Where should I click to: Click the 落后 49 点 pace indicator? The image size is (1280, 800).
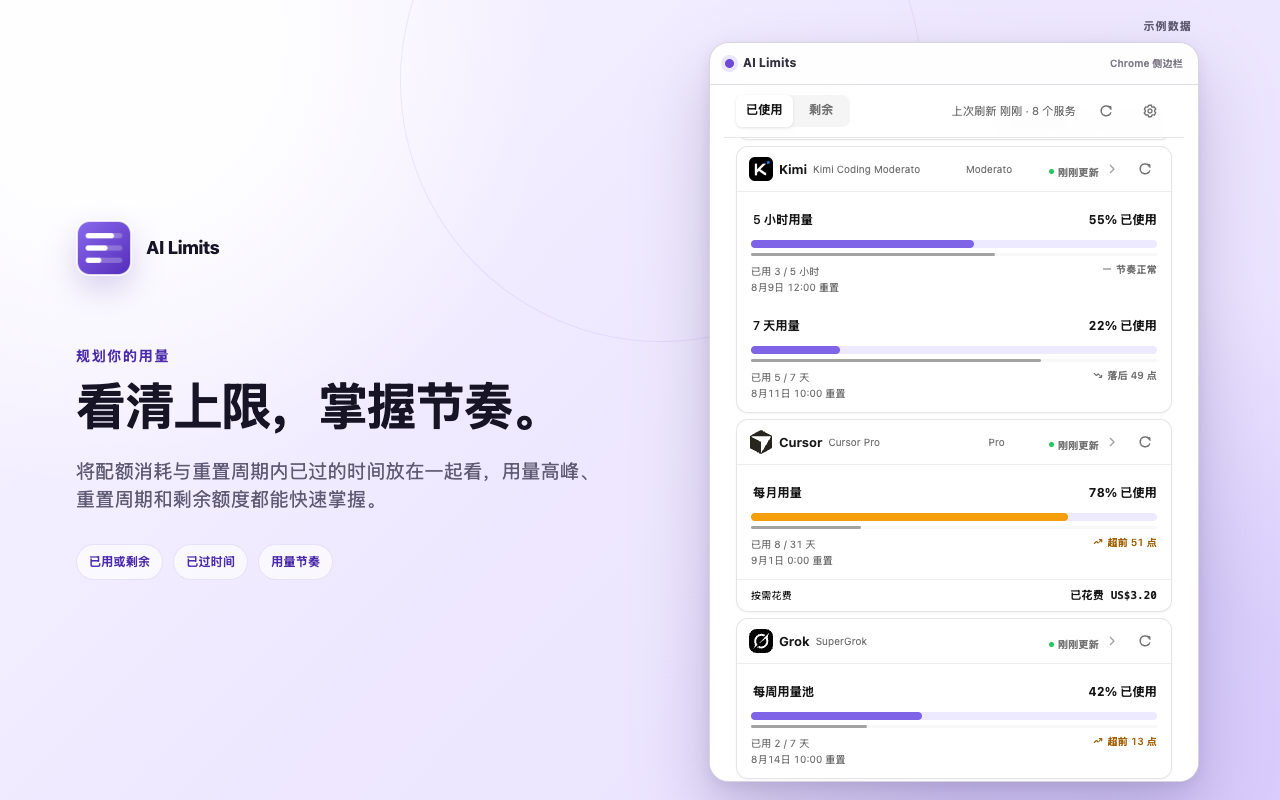tap(1125, 375)
